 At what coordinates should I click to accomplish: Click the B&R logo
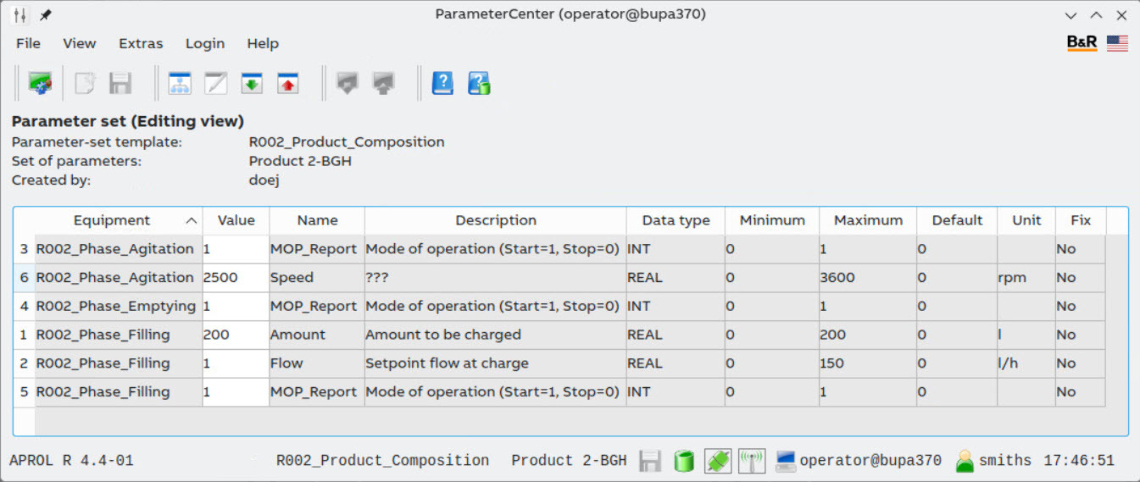[1082, 43]
